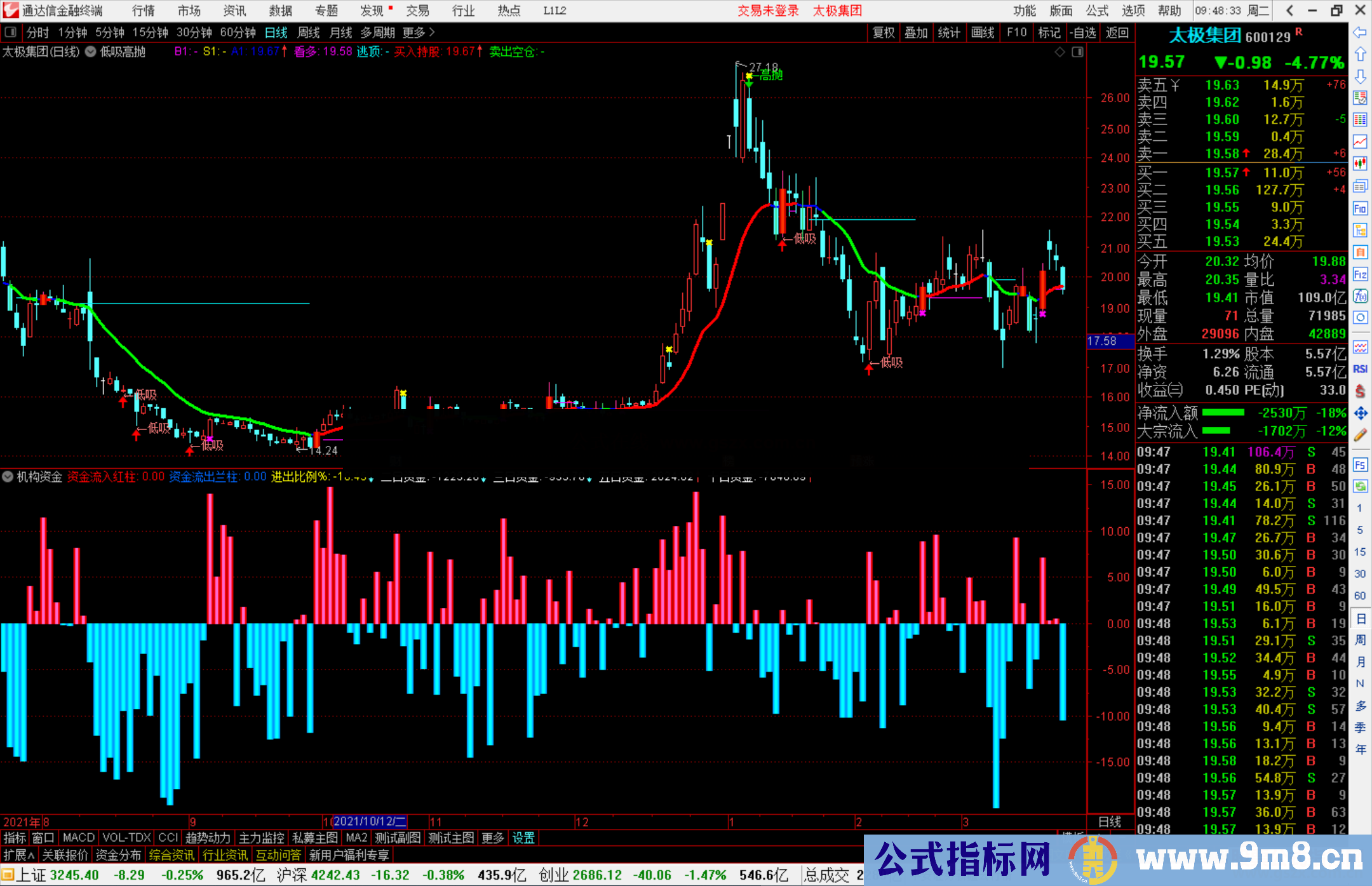Toggle the maximize pane icon on main chart
The height and width of the screenshot is (886, 1372).
tap(1078, 52)
